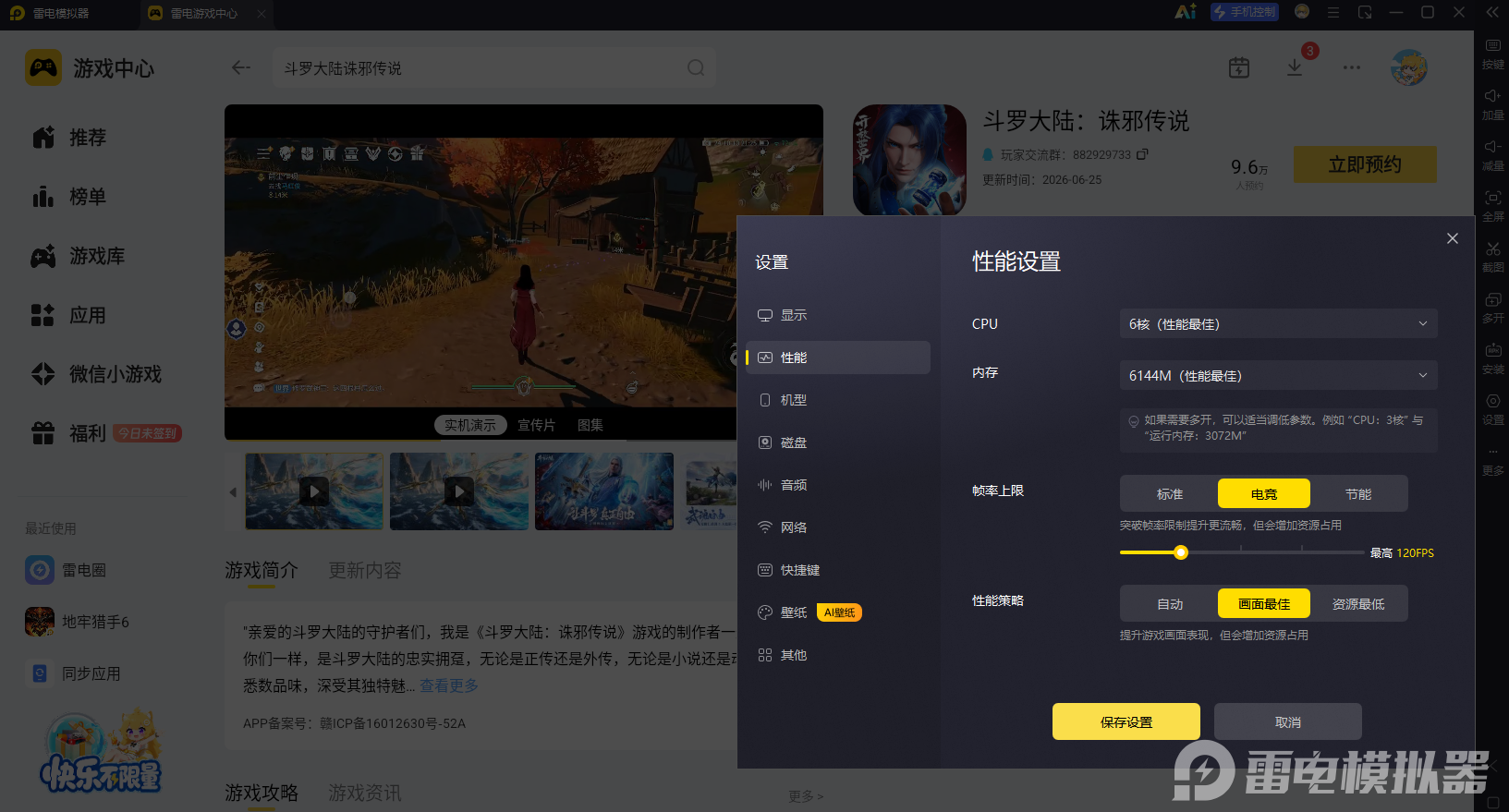Open the 多开 multi-instance tool
This screenshot has height=812, width=1509.
1492,308
